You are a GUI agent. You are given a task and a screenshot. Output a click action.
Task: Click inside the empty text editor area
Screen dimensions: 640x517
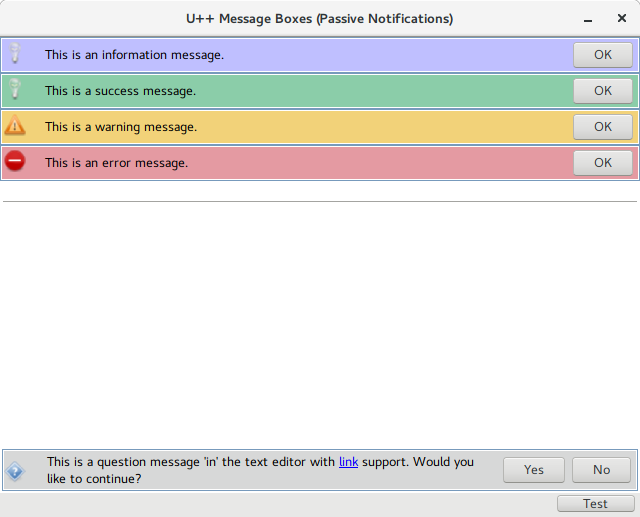[x=320, y=320]
